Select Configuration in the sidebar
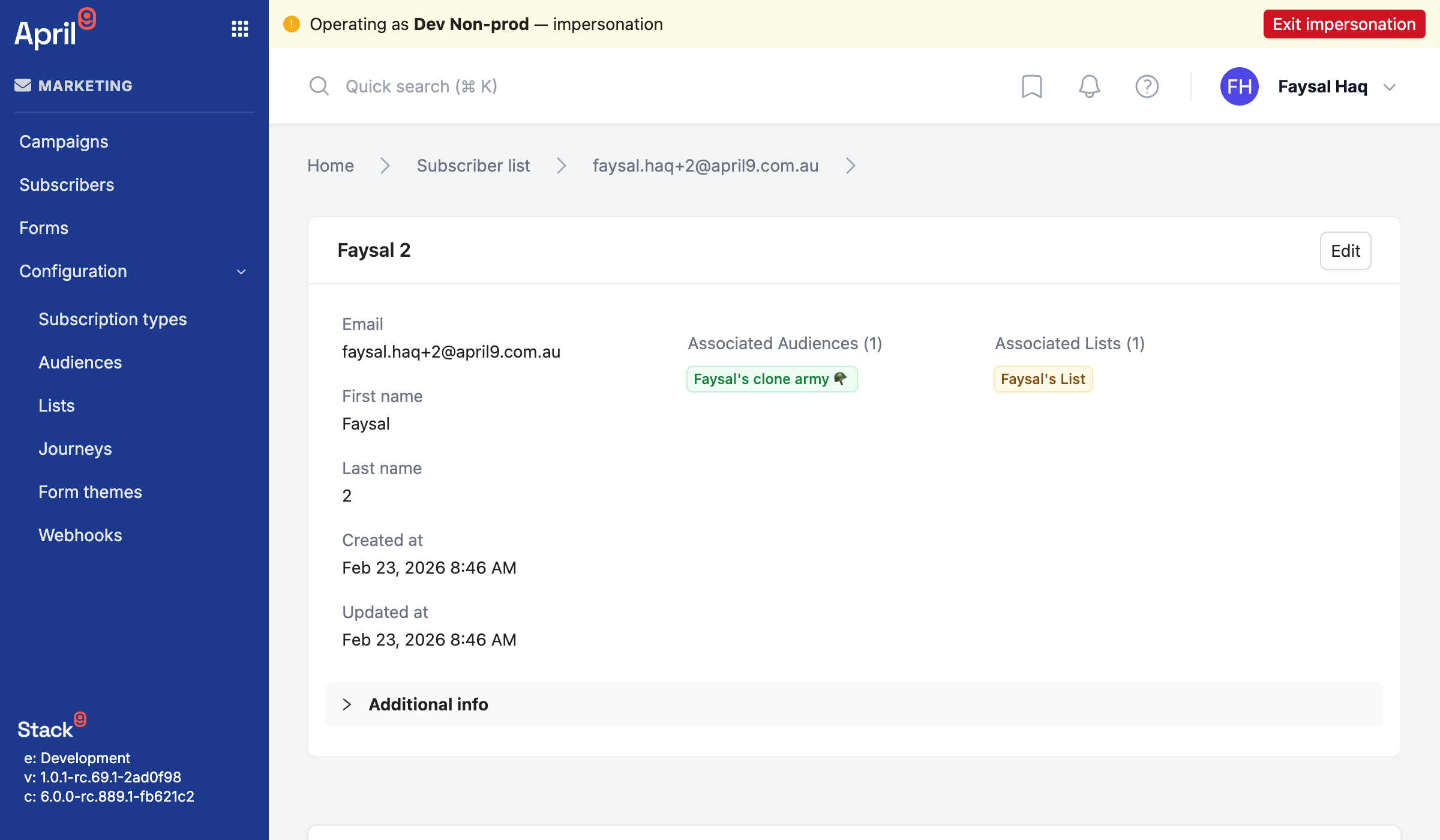The image size is (1440, 840). point(73,271)
